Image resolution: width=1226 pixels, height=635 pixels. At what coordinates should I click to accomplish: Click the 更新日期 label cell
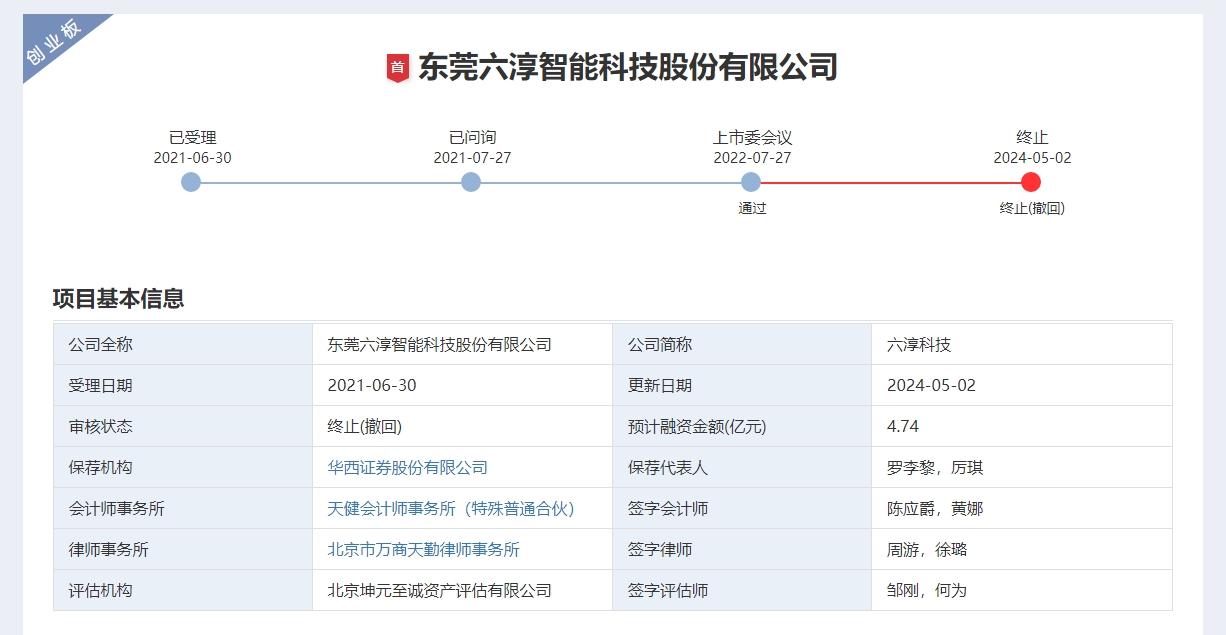[x=742, y=385]
